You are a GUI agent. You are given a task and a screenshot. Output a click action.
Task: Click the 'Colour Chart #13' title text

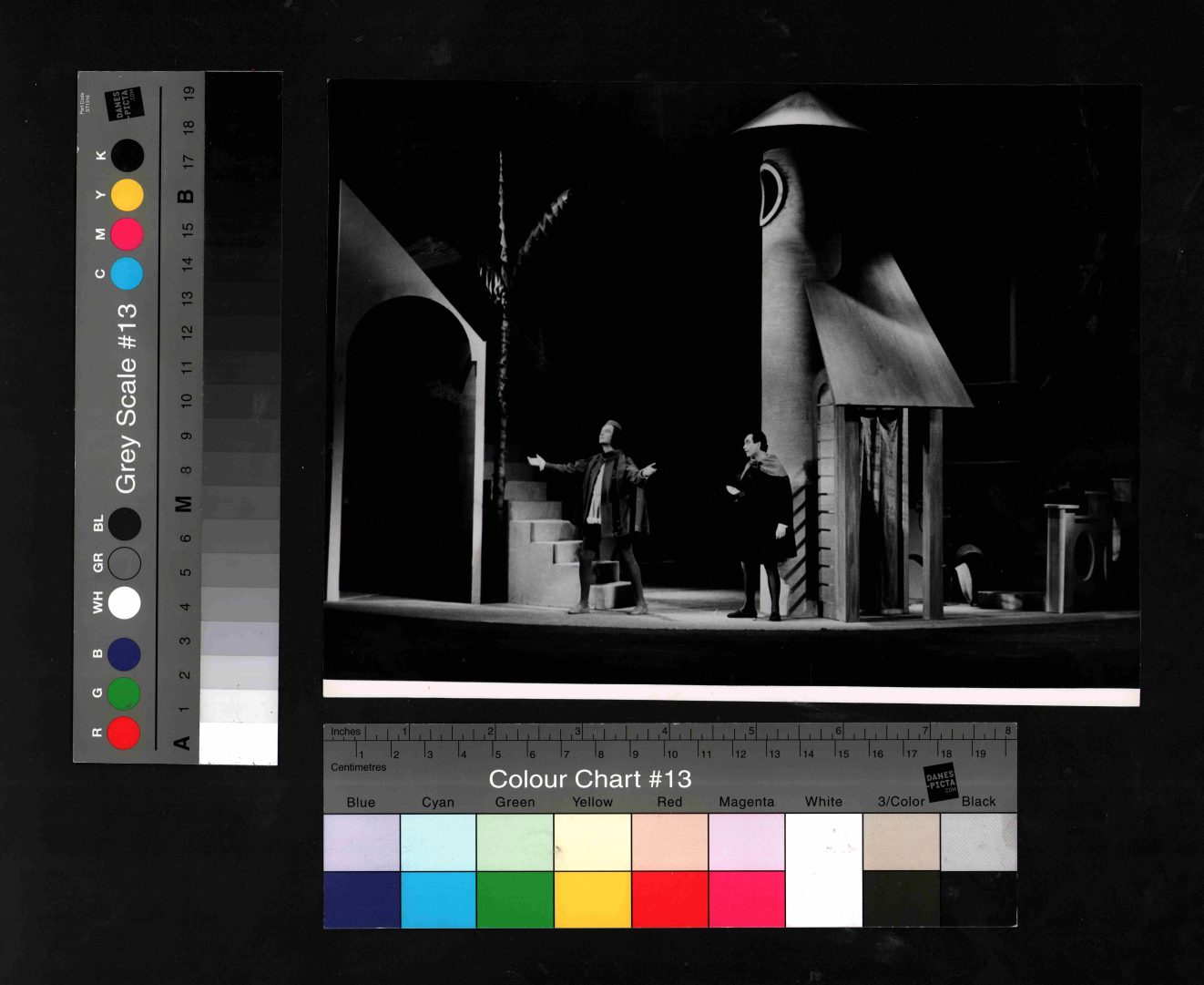pos(590,779)
